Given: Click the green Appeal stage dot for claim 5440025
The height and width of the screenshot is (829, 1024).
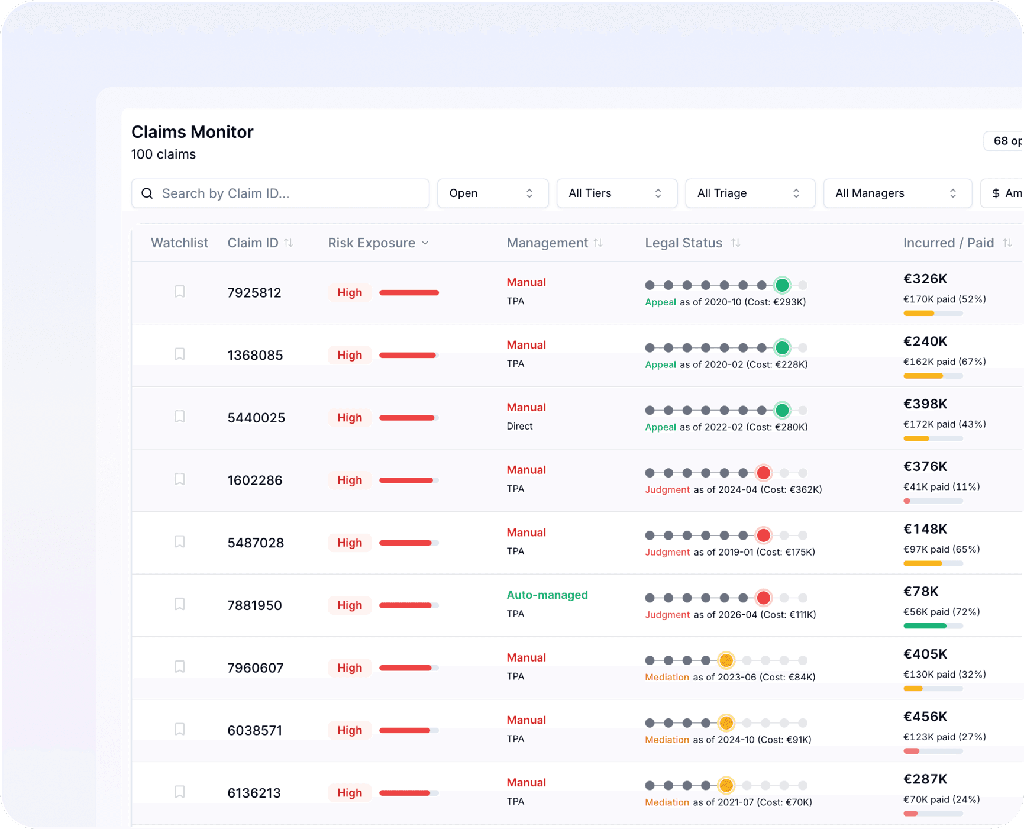Looking at the screenshot, I should click(x=782, y=410).
